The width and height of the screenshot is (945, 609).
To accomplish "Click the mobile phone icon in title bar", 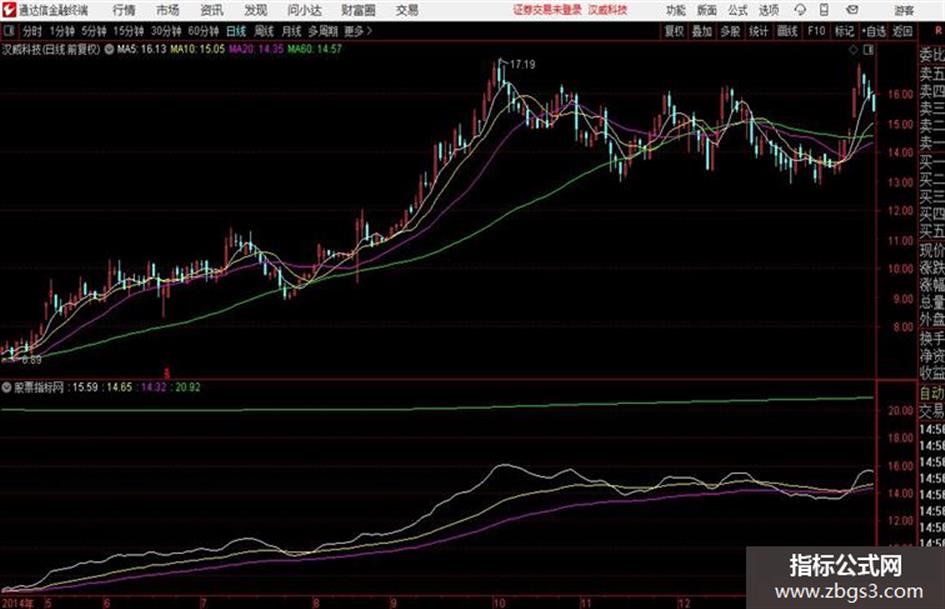I will [824, 10].
